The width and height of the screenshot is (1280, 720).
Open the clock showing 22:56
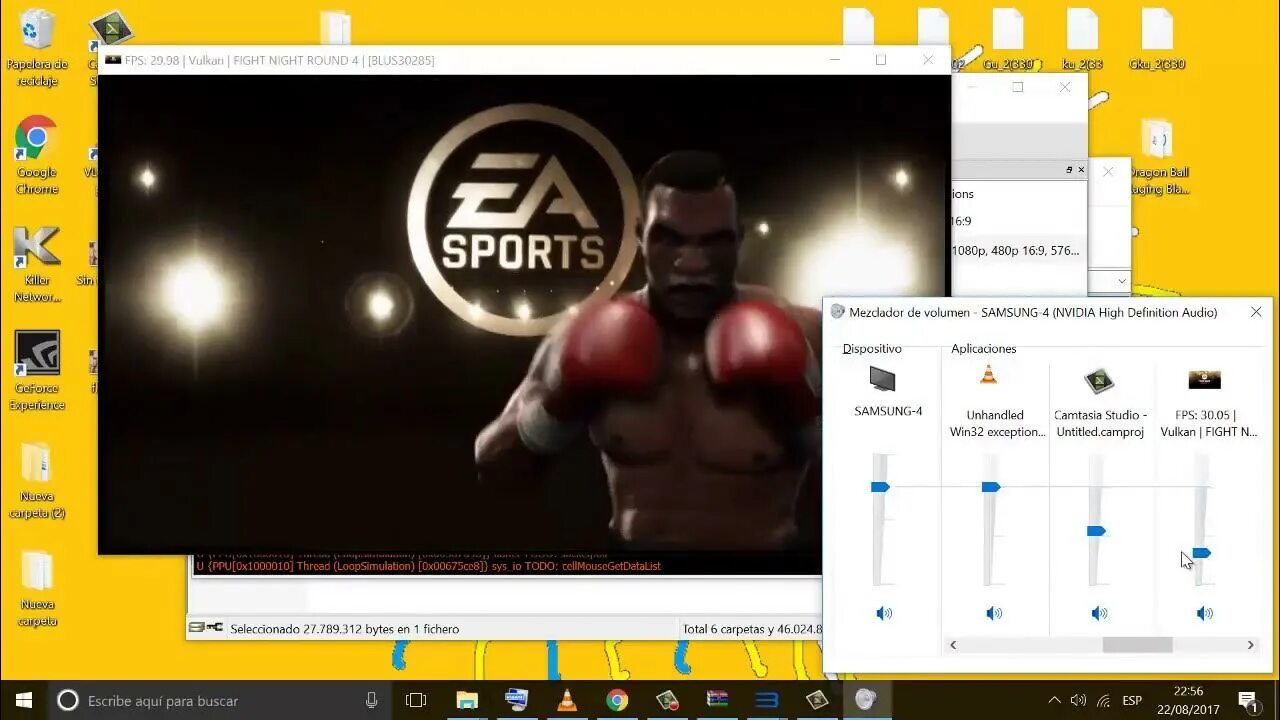[1187, 700]
